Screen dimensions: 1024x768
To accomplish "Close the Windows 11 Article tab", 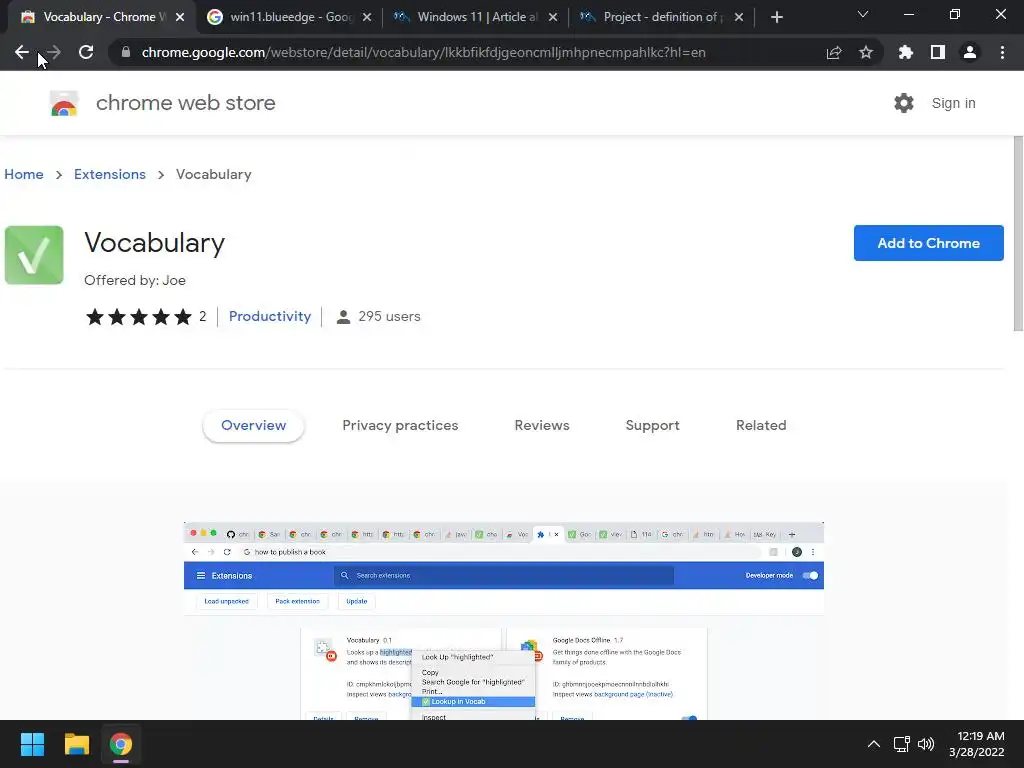I will pyautogui.click(x=553, y=17).
